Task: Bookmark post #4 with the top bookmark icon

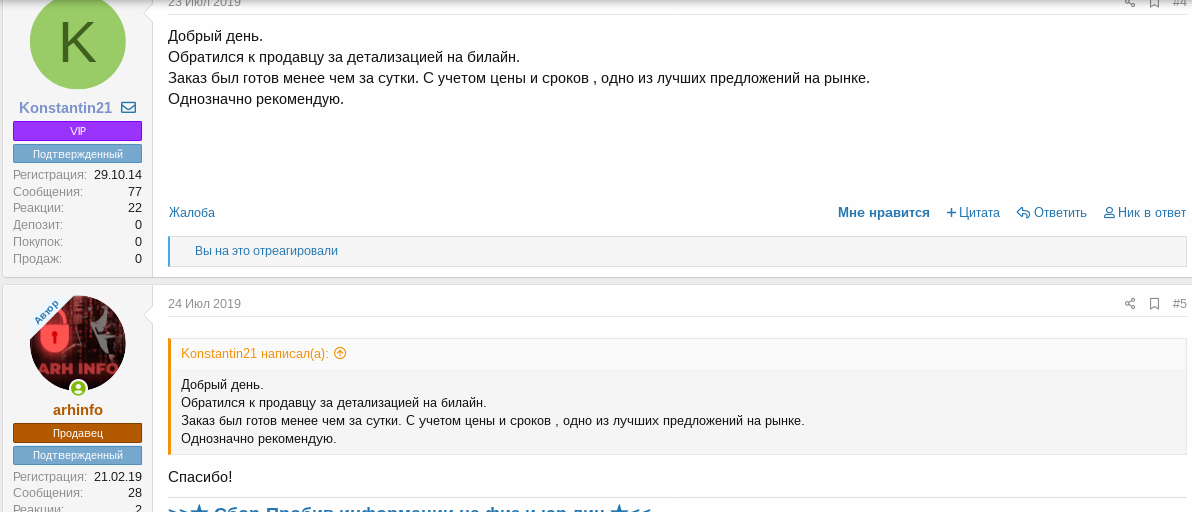Action: [x=1154, y=3]
